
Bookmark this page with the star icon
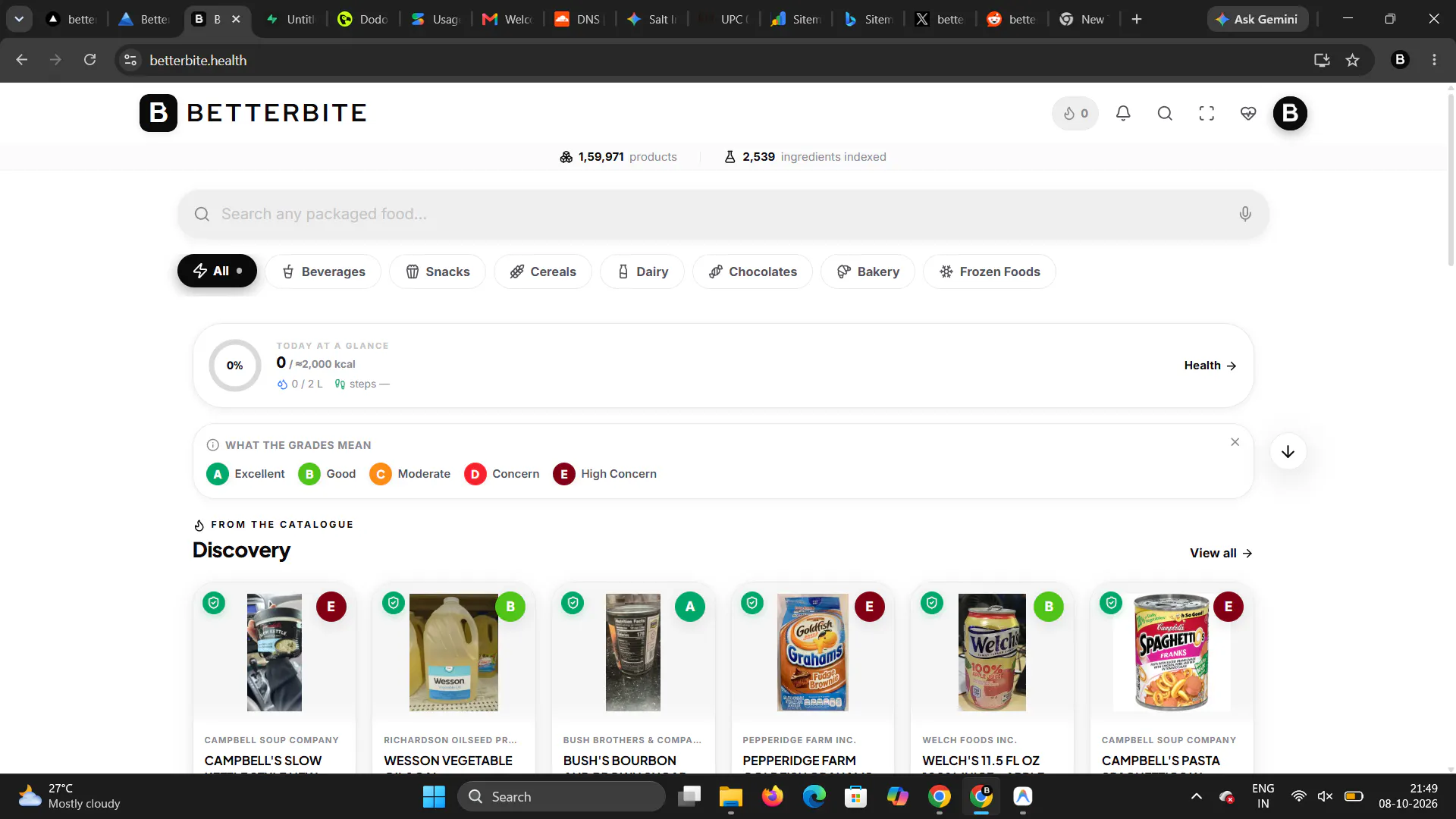coord(1352,60)
